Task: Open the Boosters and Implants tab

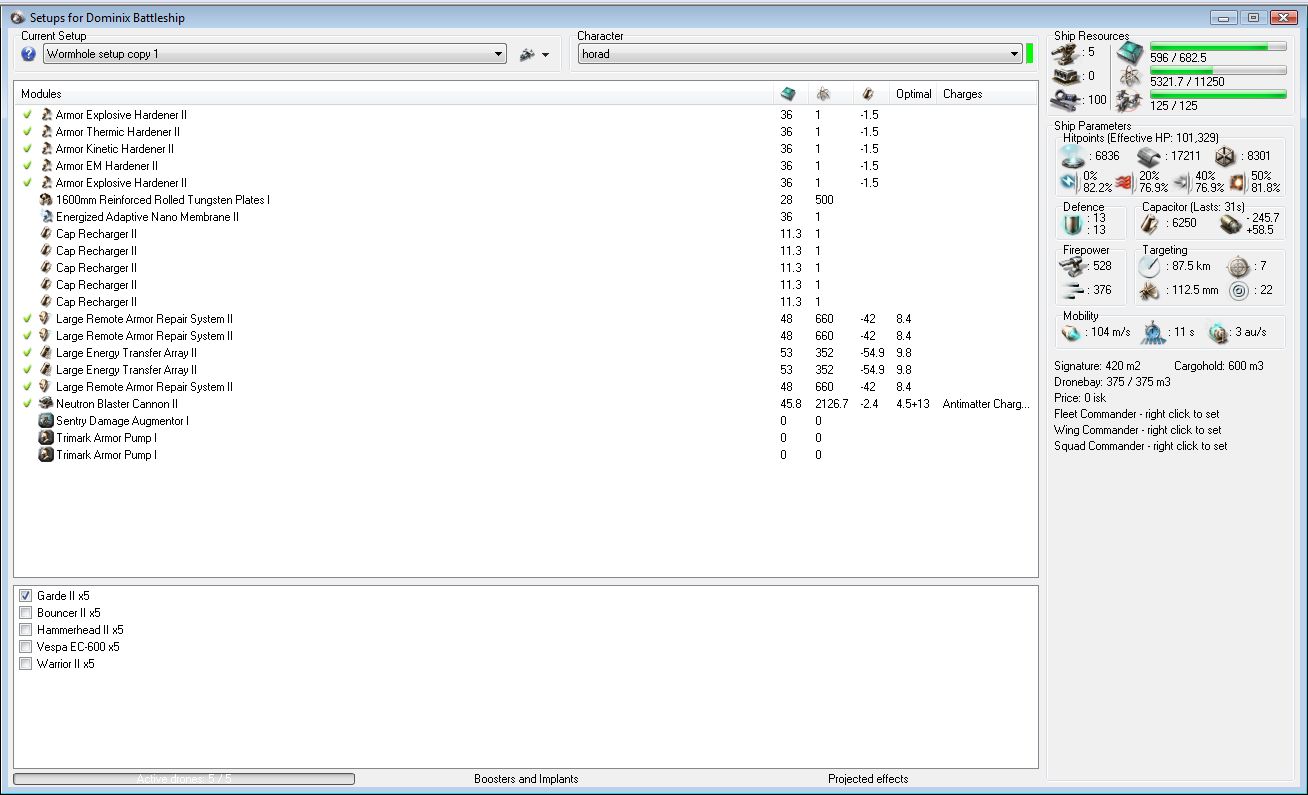Action: click(x=526, y=779)
